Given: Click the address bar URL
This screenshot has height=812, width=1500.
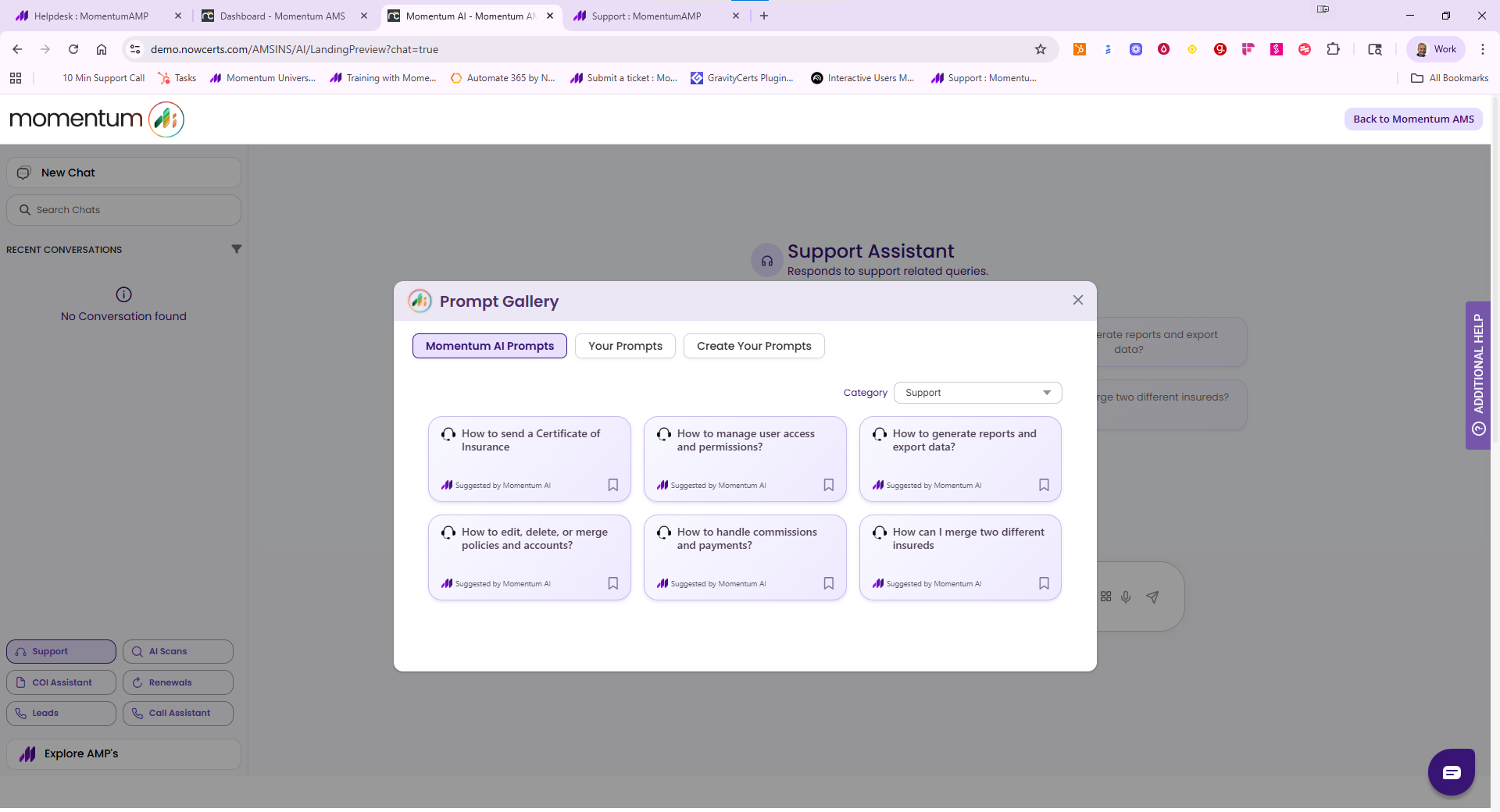Looking at the screenshot, I should click(295, 49).
